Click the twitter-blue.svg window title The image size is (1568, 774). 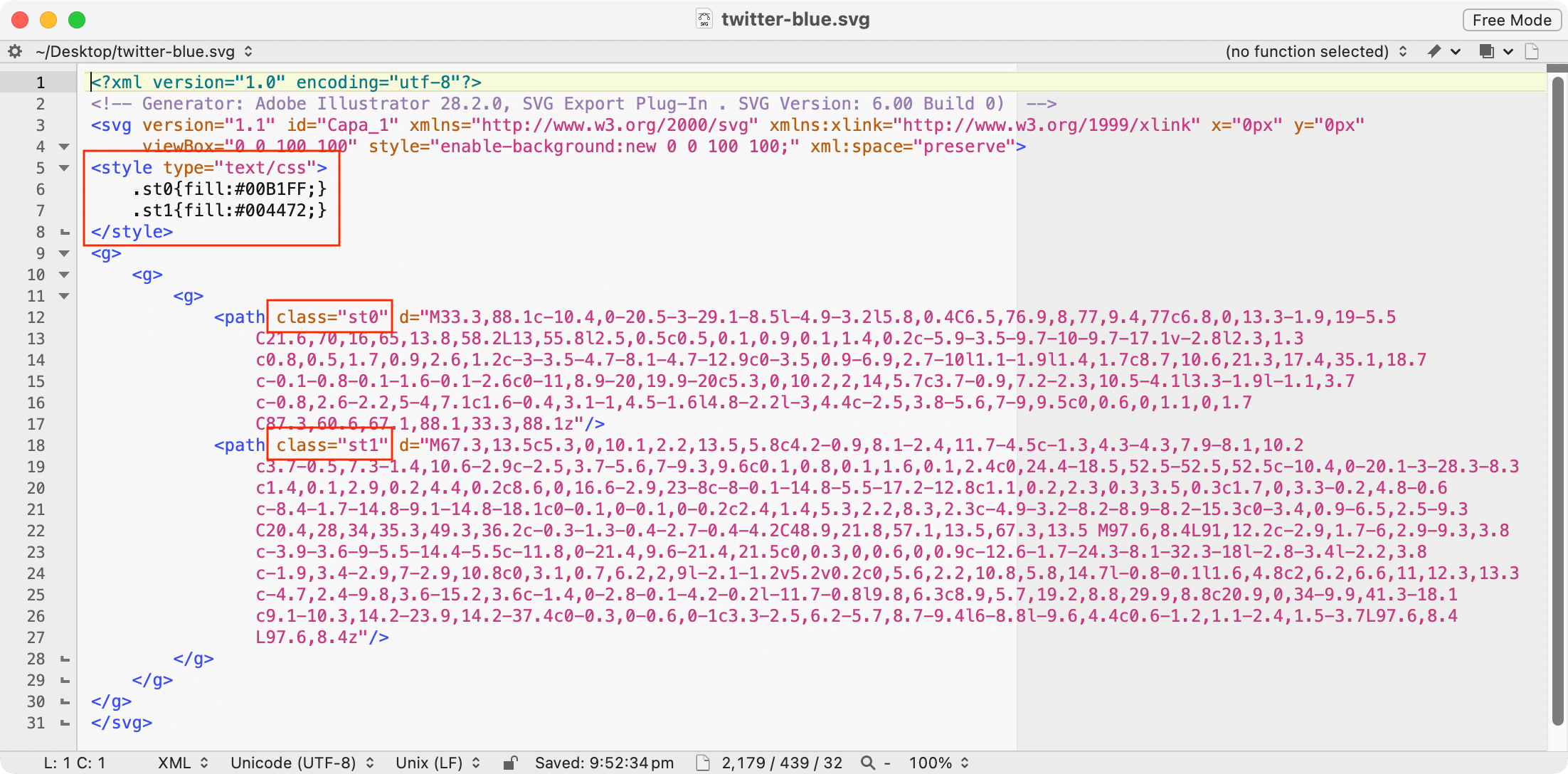coord(795,19)
